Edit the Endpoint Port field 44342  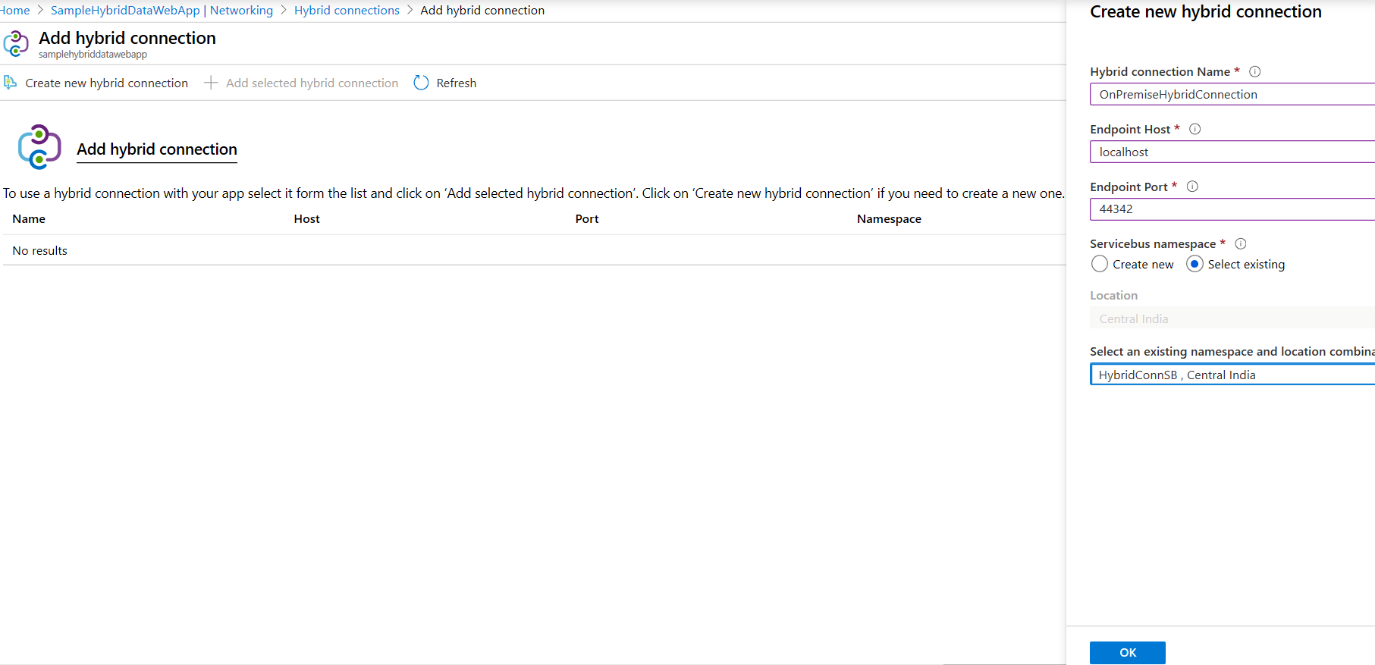pos(1232,209)
